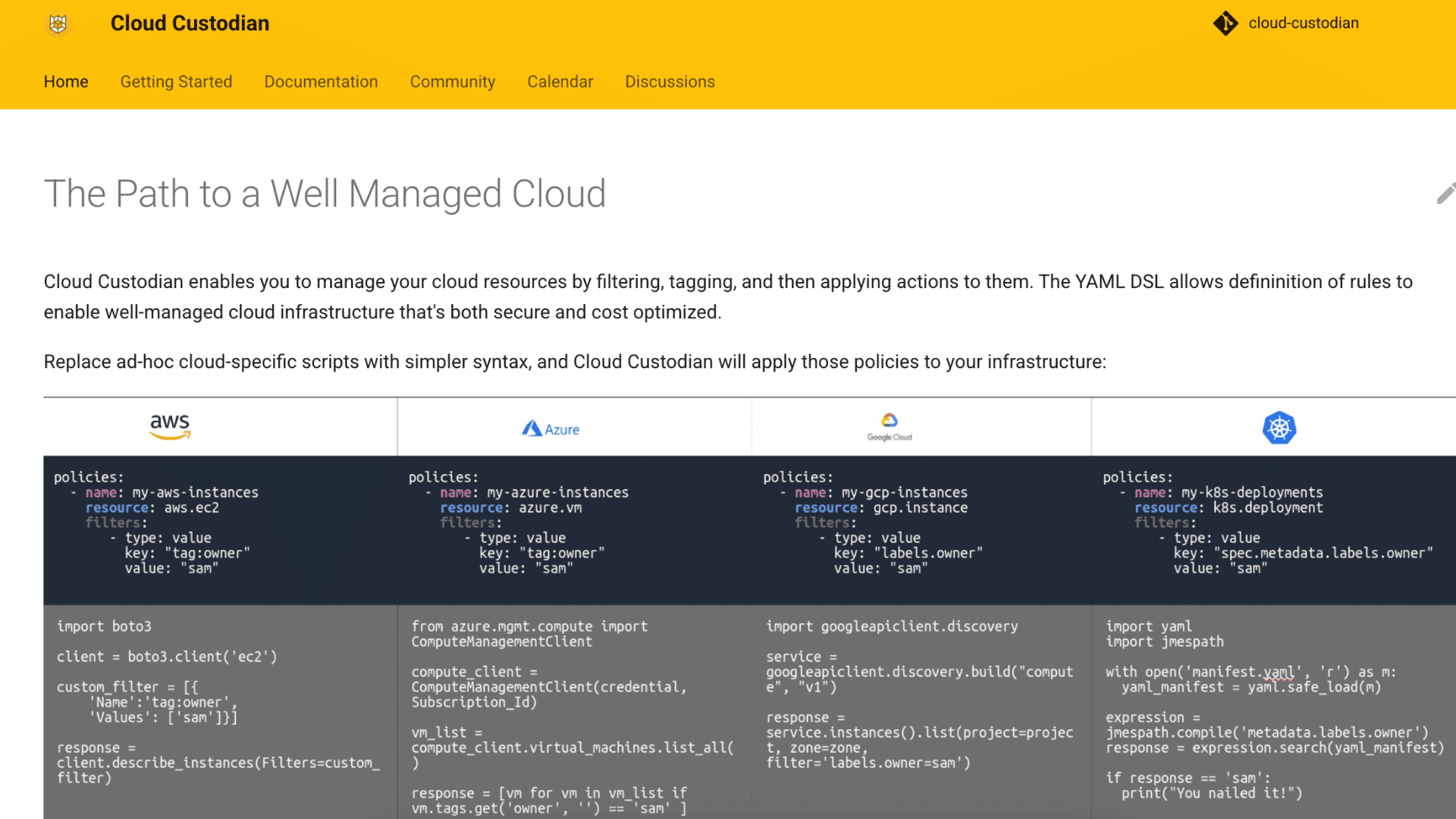Click the import jmespath line
The height and width of the screenshot is (819, 1456).
coord(1164,642)
